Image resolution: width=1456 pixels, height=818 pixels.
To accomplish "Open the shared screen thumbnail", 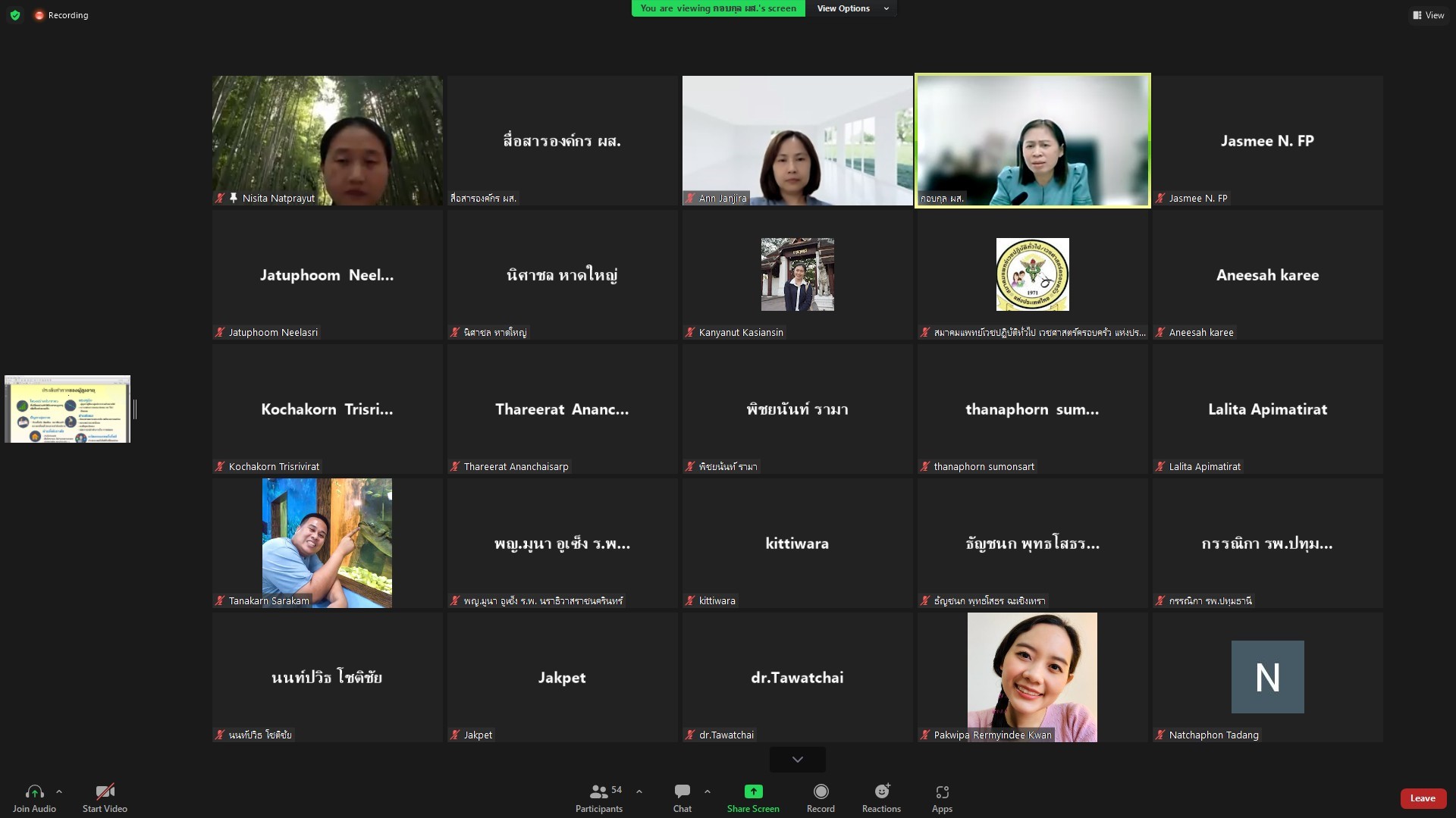I will point(67,409).
